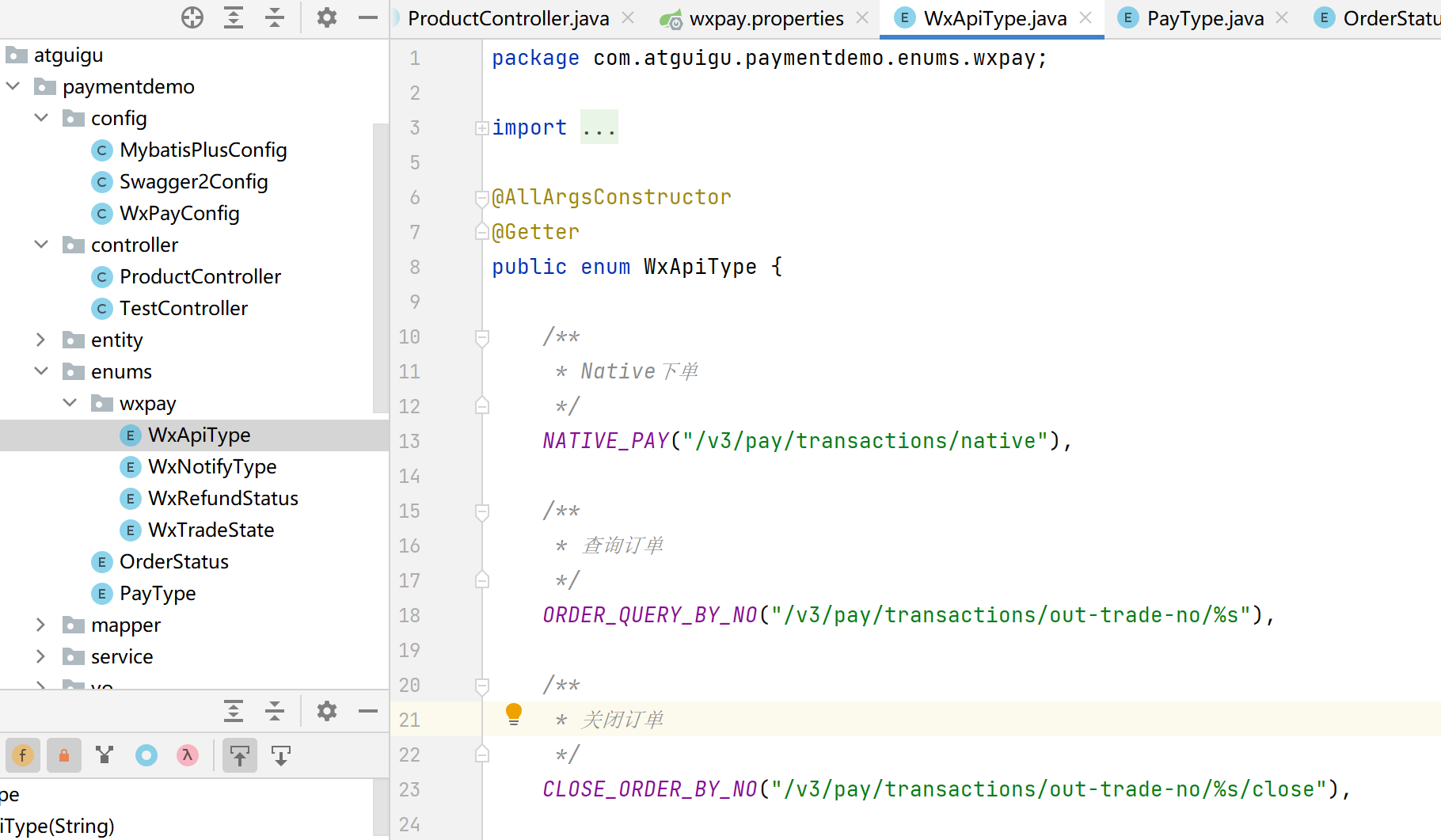Open Structure panel settings gear
This screenshot has height=840, width=1441.
click(326, 711)
